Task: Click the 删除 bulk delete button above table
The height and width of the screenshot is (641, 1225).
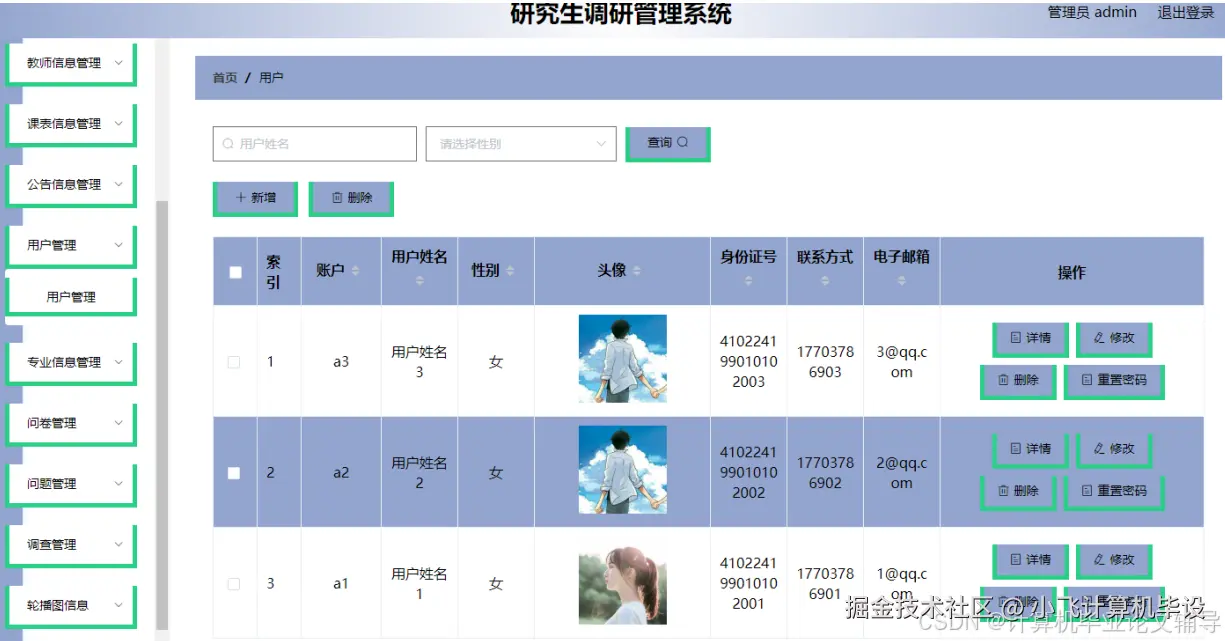Action: click(351, 198)
